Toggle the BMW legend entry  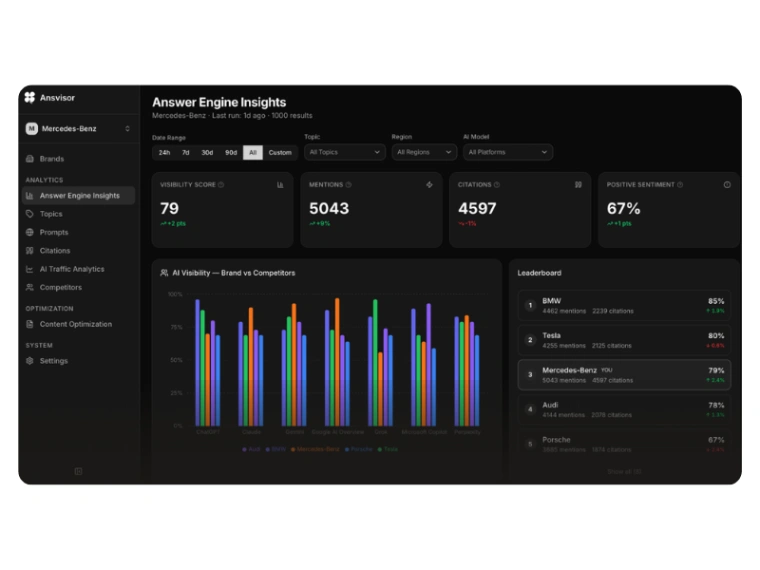click(x=276, y=449)
